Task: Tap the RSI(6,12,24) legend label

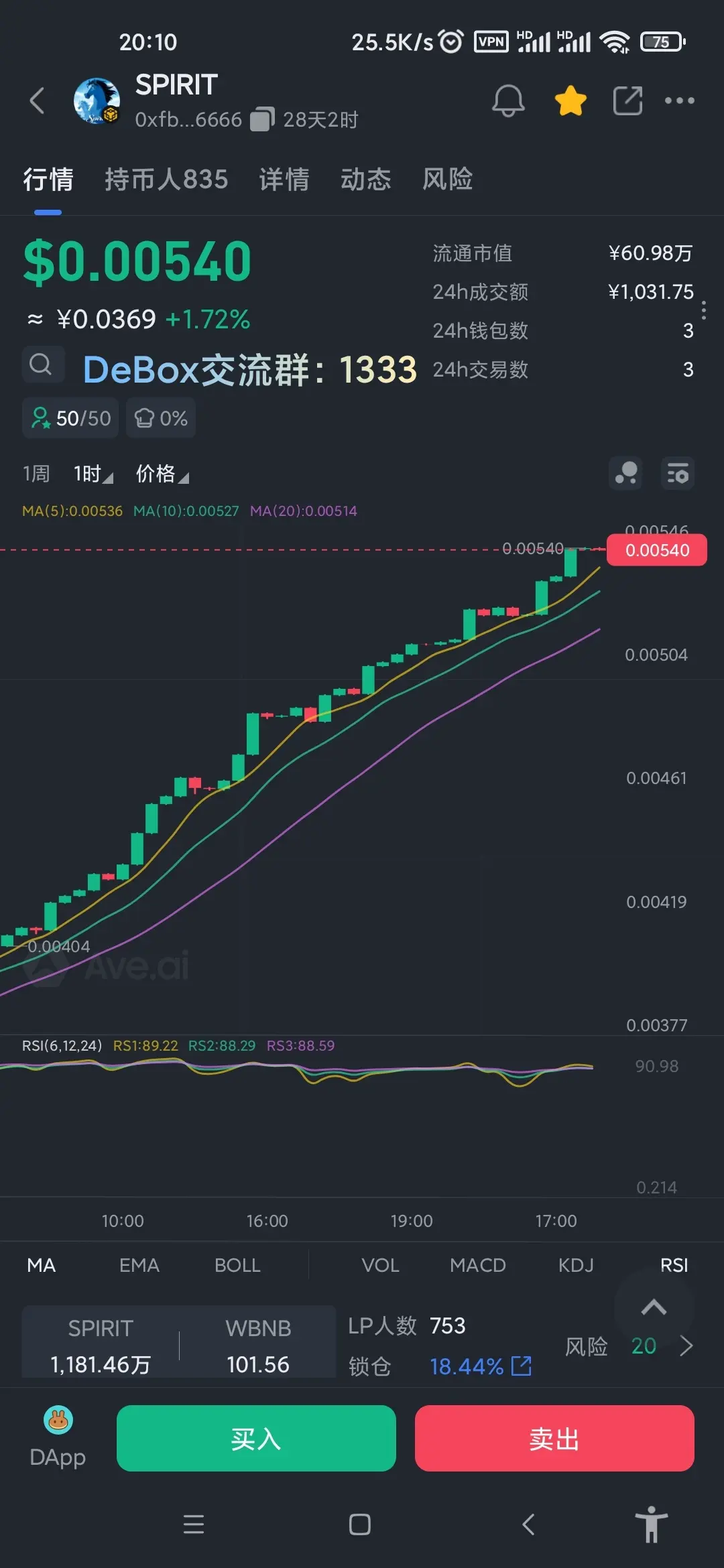Action: (x=62, y=1046)
